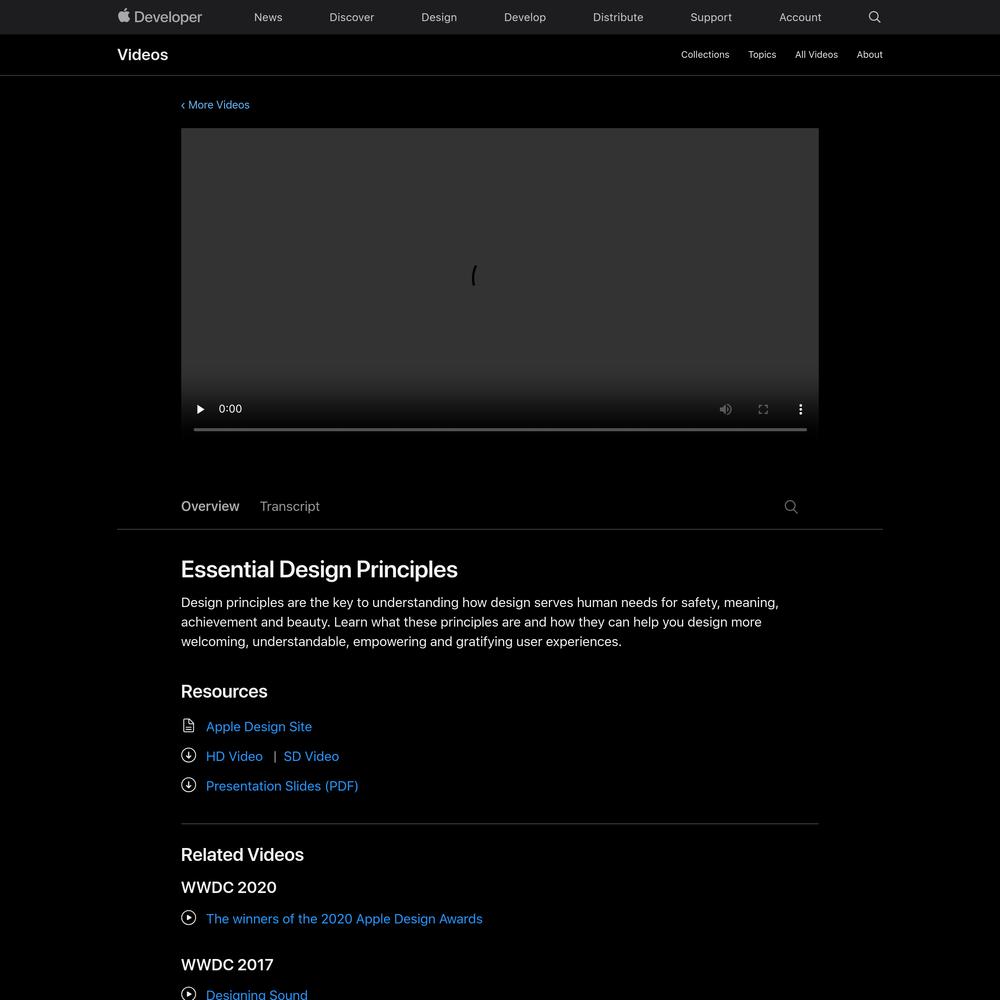Open the Support menu item

coord(711,17)
